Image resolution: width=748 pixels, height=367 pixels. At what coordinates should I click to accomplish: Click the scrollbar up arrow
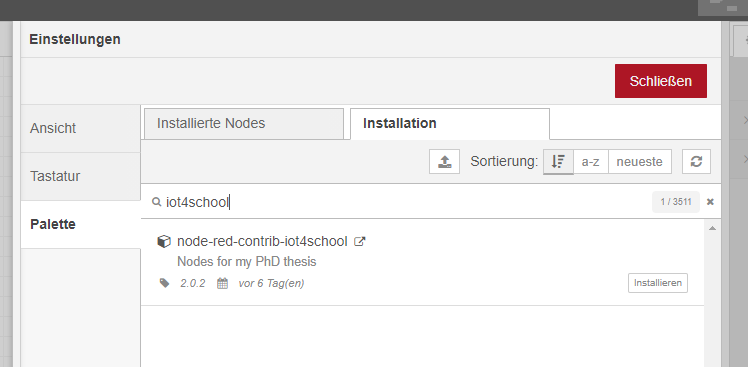pyautogui.click(x=713, y=229)
